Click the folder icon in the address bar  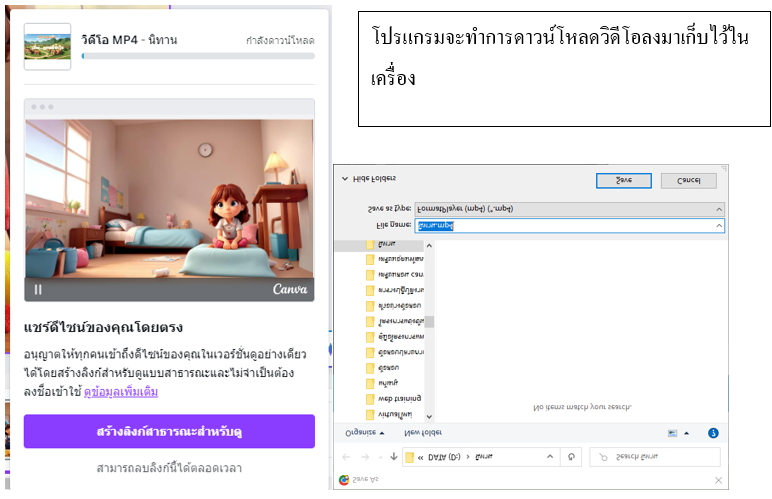click(409, 457)
